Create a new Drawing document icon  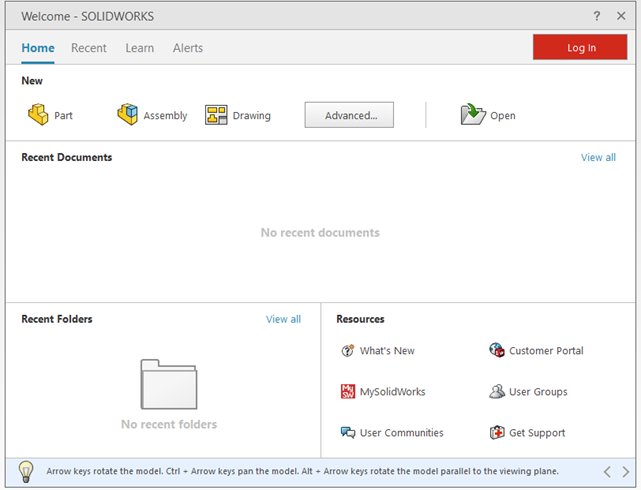coord(216,115)
